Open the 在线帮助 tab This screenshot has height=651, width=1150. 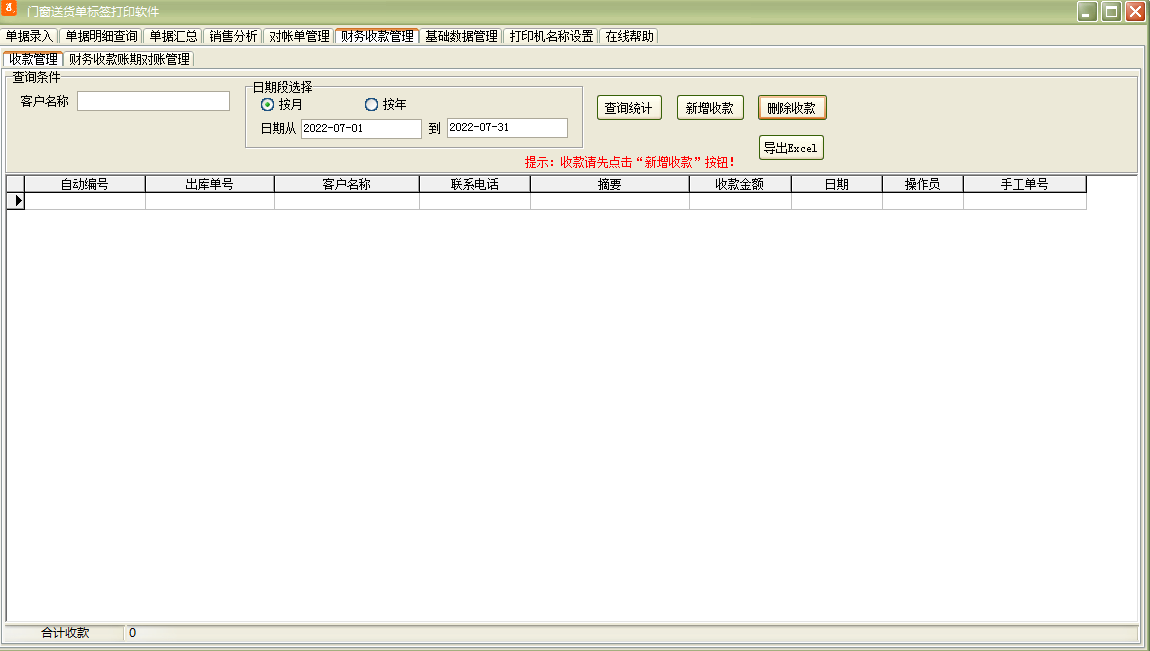pyautogui.click(x=629, y=36)
